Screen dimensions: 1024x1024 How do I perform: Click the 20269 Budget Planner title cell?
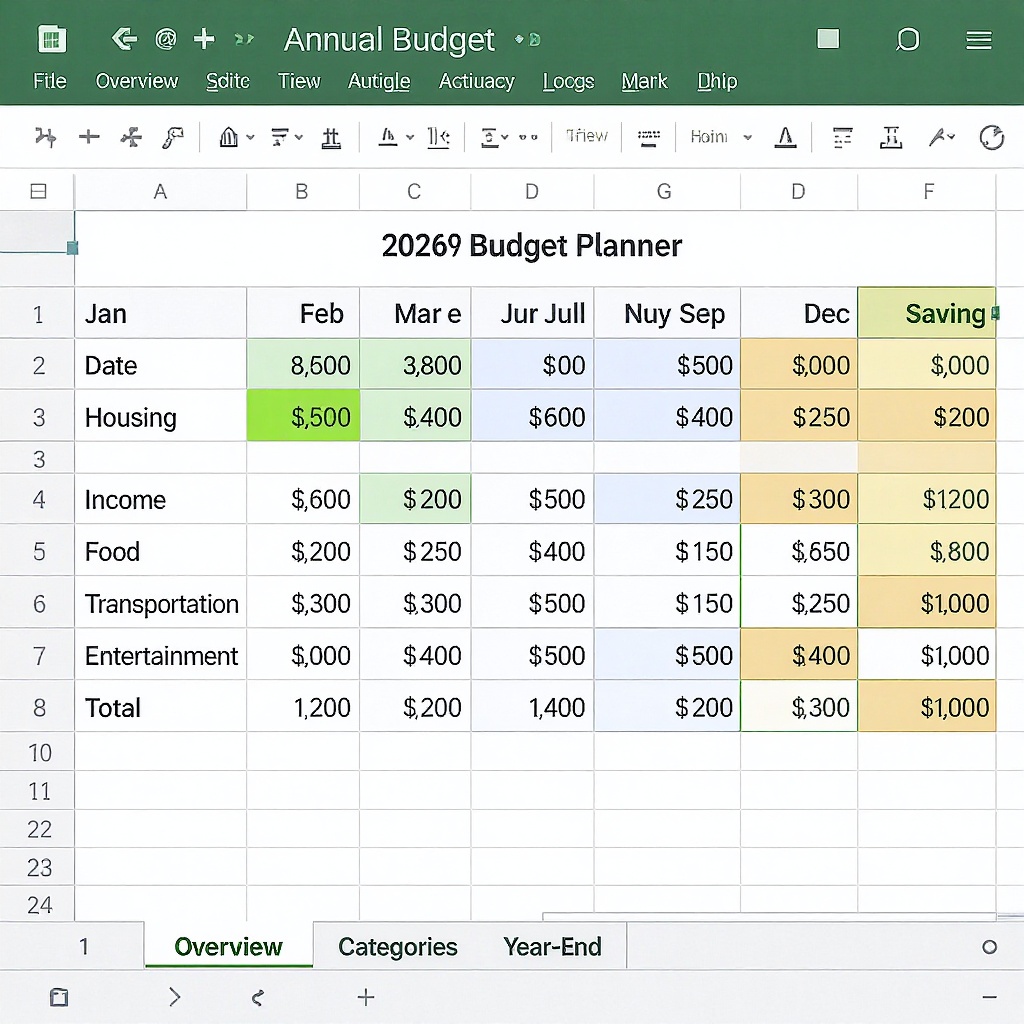pos(535,247)
